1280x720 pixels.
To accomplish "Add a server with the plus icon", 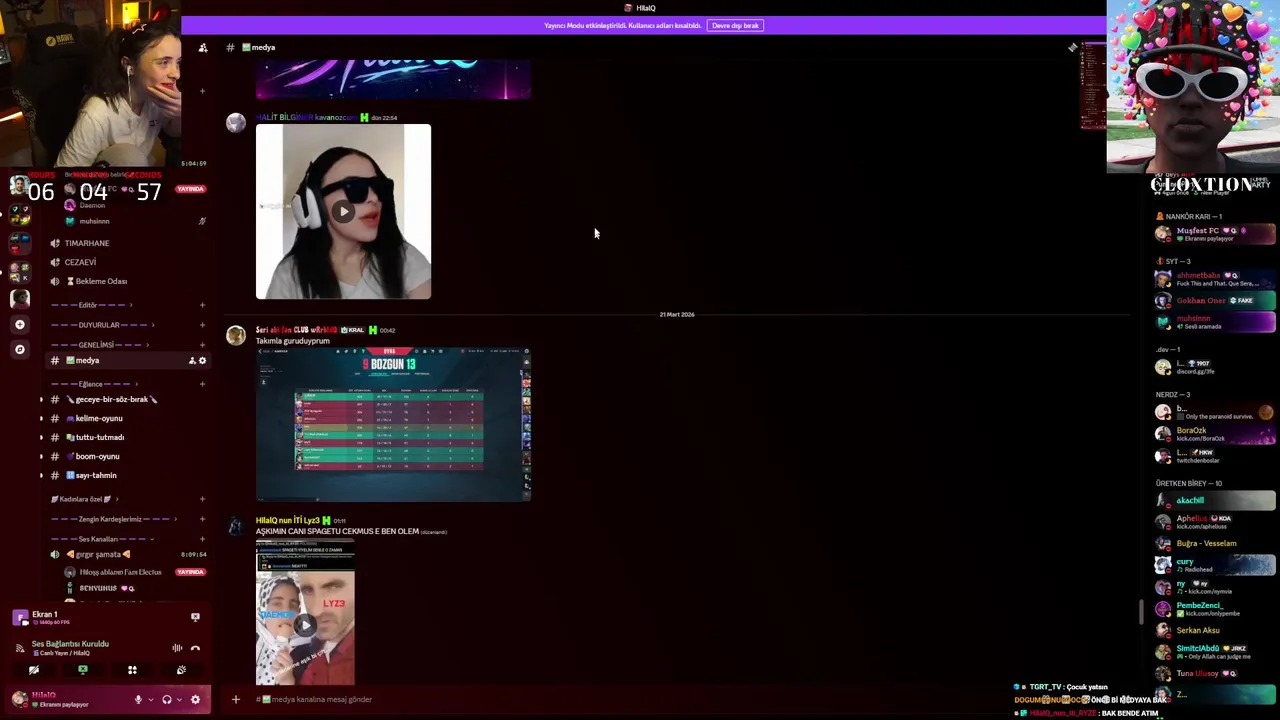I will click(20, 324).
